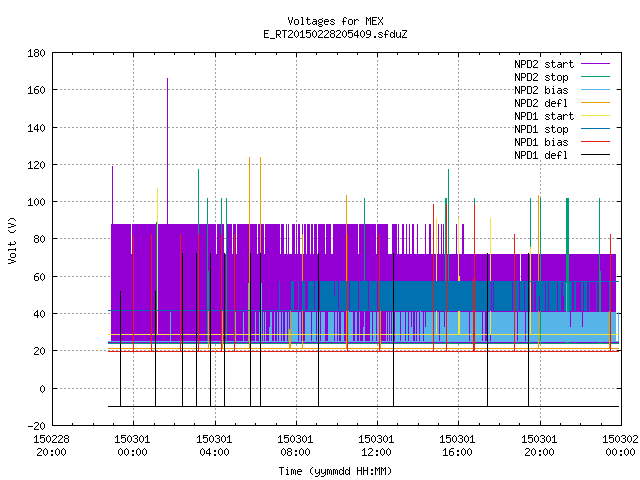Image resolution: width=640 pixels, height=480 pixels.
Task: Click the yellow NPD1 start legend line
Action: (596, 116)
